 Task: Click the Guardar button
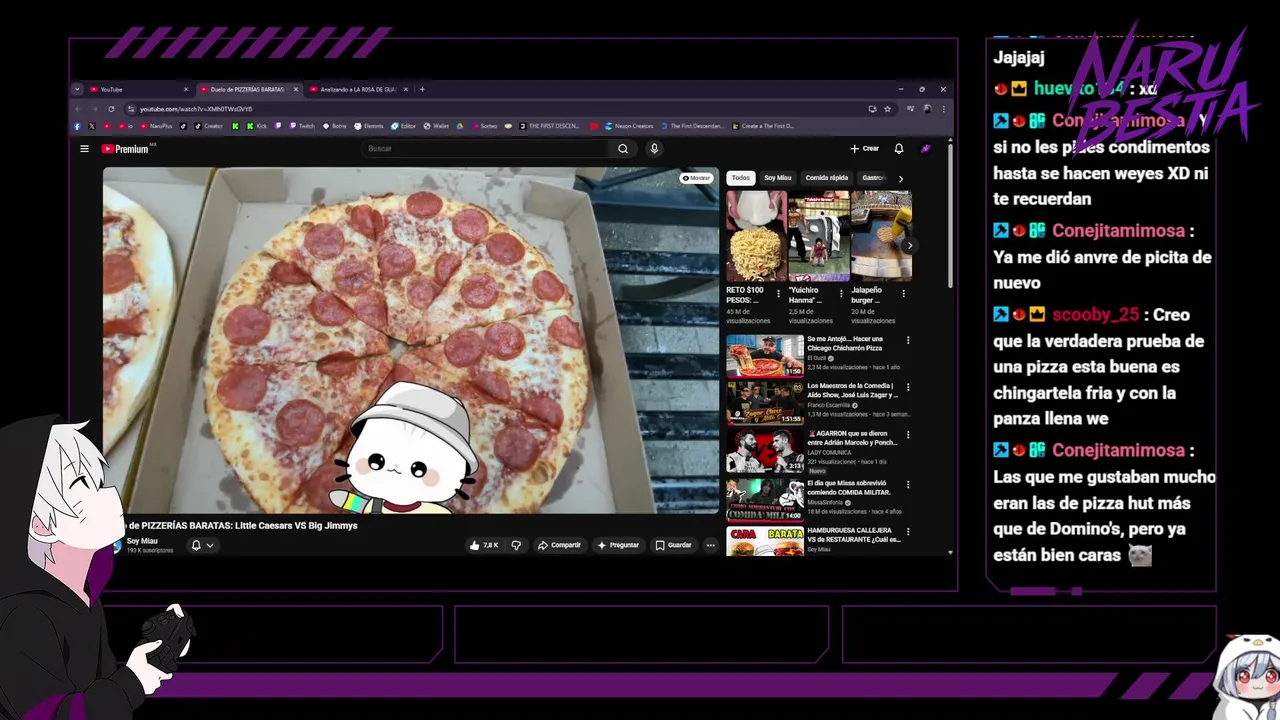pyautogui.click(x=673, y=545)
